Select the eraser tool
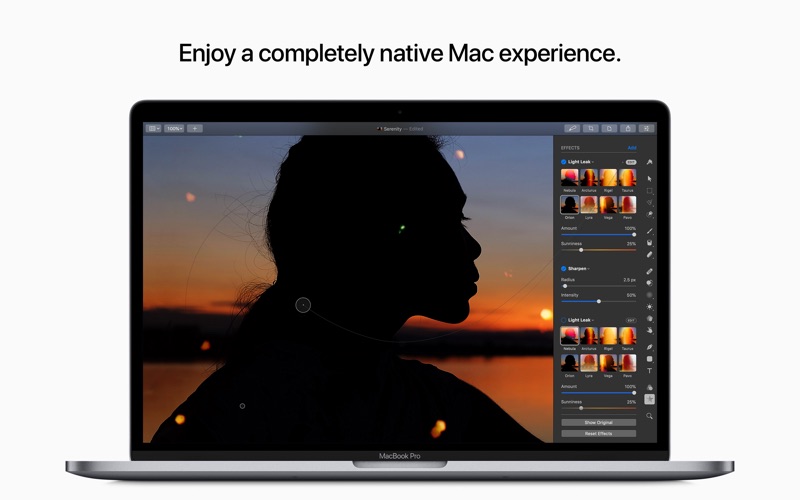This screenshot has width=800, height=500. pyautogui.click(x=649, y=255)
